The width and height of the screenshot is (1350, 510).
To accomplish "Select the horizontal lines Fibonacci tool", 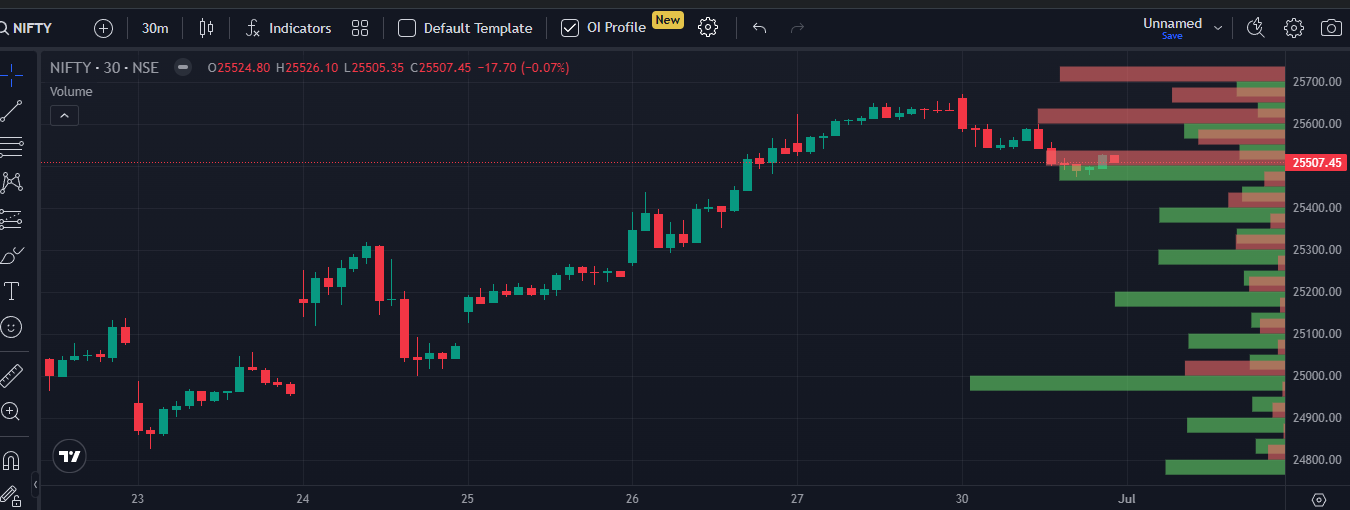I will [x=12, y=147].
